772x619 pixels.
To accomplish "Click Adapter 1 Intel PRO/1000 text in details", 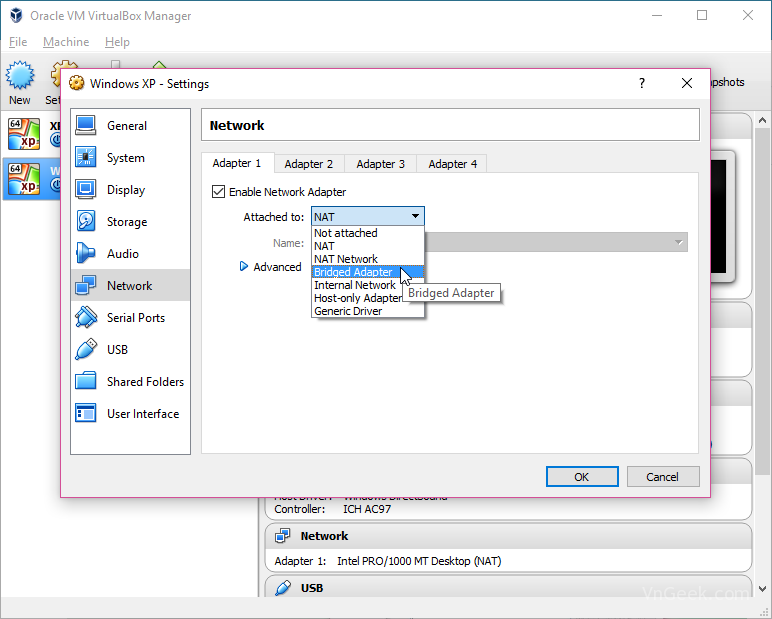I will pos(388,561).
